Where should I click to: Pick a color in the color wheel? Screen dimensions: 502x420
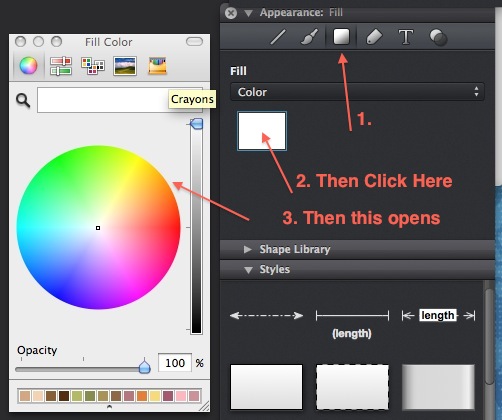98,227
